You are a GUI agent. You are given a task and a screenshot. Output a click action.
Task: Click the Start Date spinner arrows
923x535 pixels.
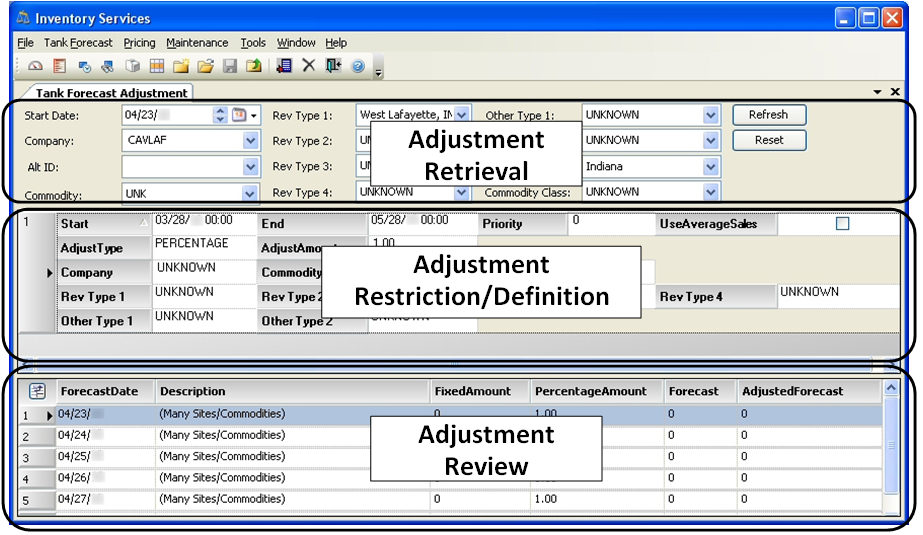click(x=221, y=115)
